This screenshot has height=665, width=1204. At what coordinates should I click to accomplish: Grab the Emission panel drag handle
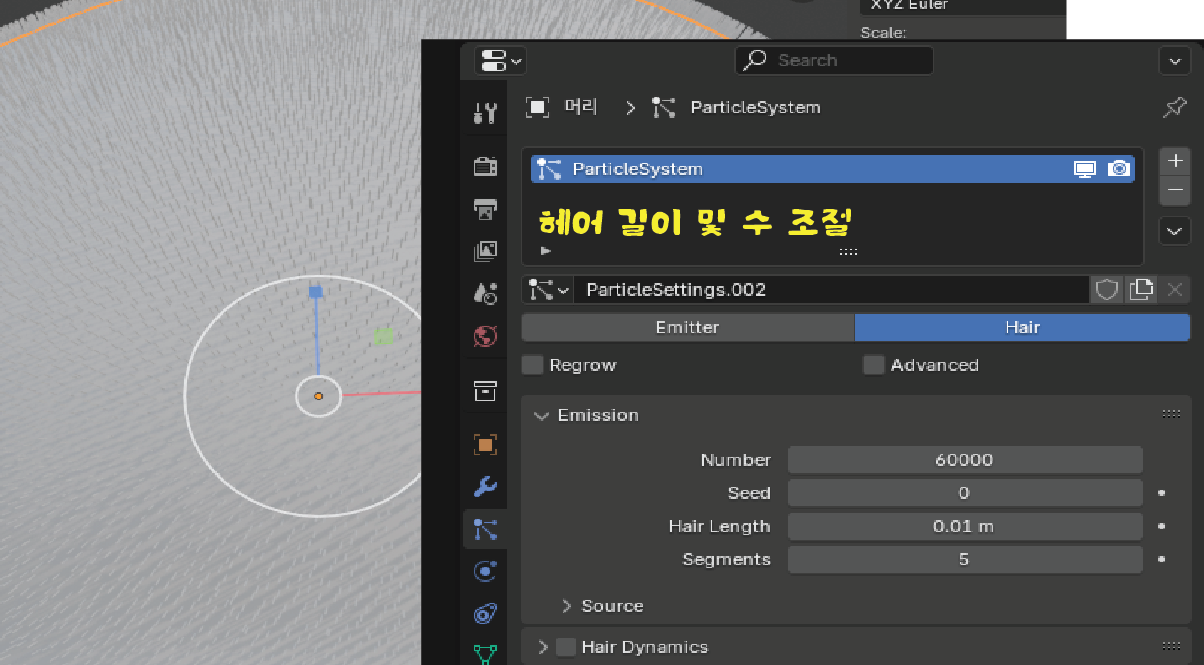pos(1171,415)
